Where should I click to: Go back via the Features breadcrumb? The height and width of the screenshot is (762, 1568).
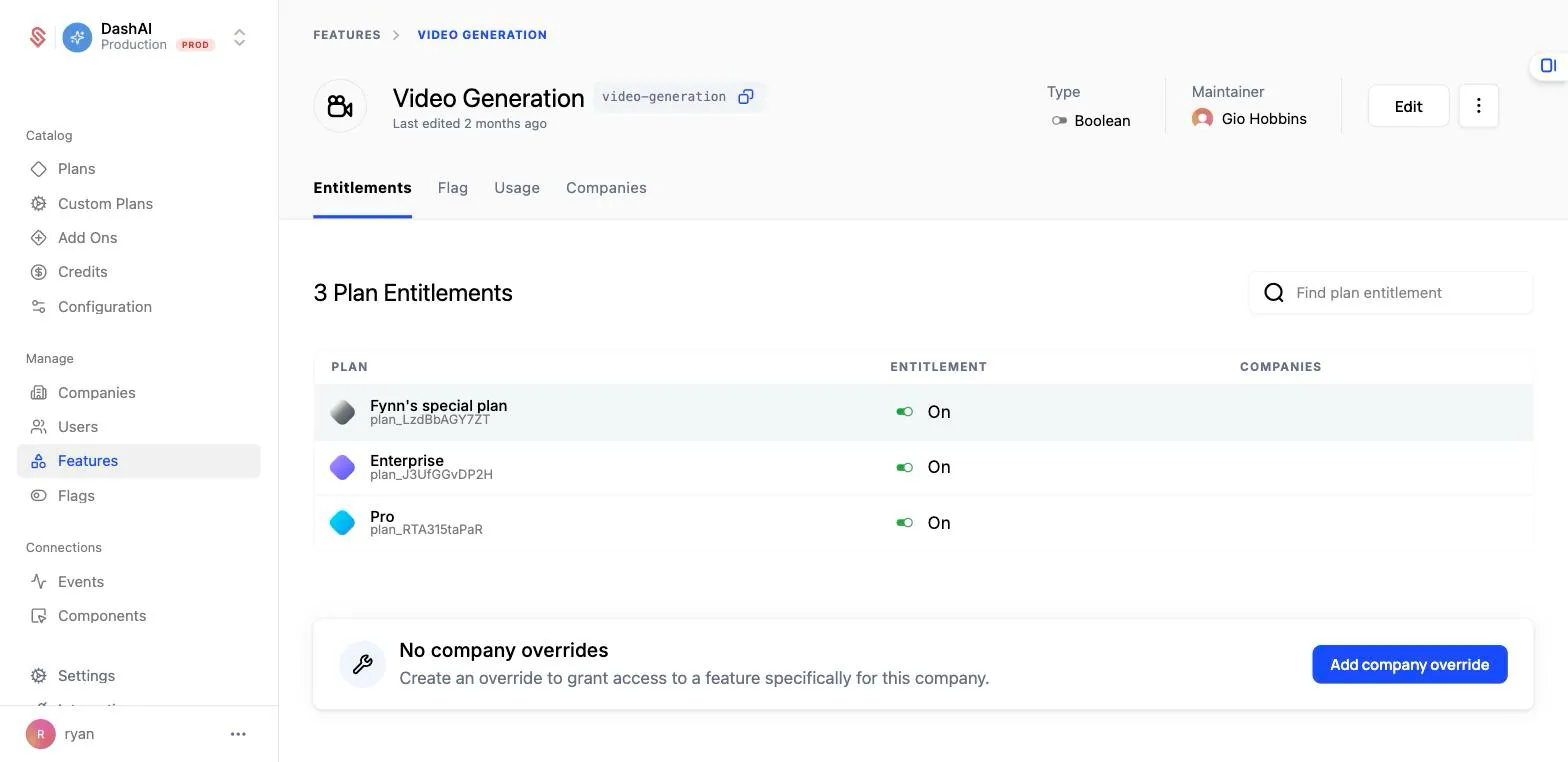347,35
